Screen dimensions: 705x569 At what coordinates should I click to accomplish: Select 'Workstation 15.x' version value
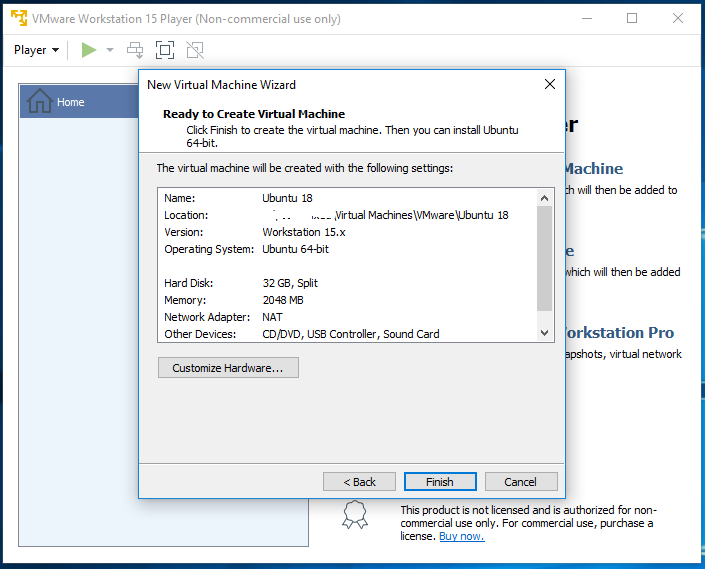coord(304,232)
